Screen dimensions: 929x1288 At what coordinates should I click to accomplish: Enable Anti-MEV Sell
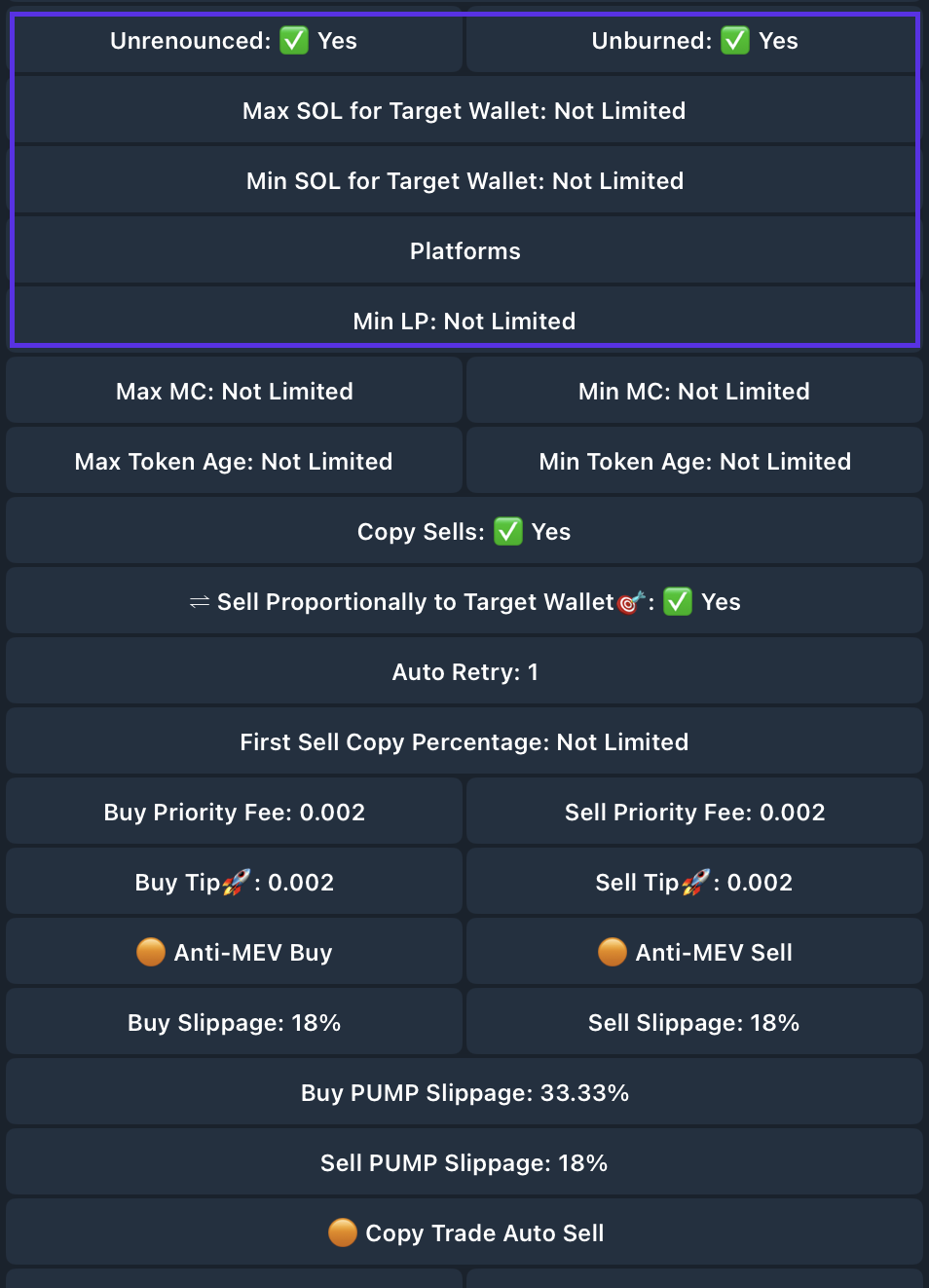pyautogui.click(x=694, y=953)
